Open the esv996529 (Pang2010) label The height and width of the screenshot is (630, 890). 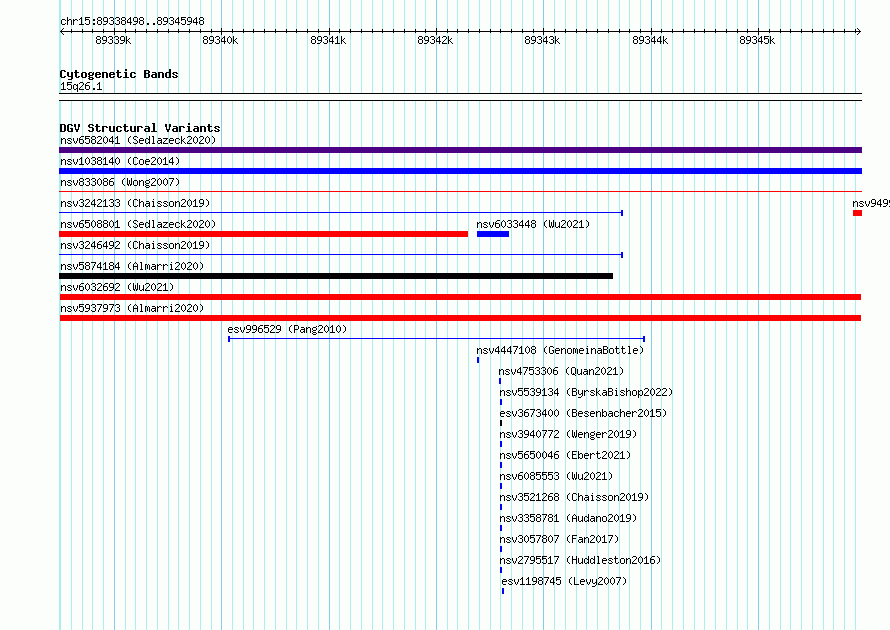287,329
